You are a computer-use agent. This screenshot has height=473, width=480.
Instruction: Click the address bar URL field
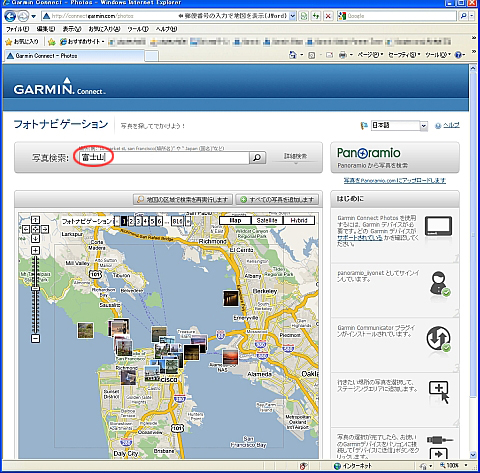(165, 16)
